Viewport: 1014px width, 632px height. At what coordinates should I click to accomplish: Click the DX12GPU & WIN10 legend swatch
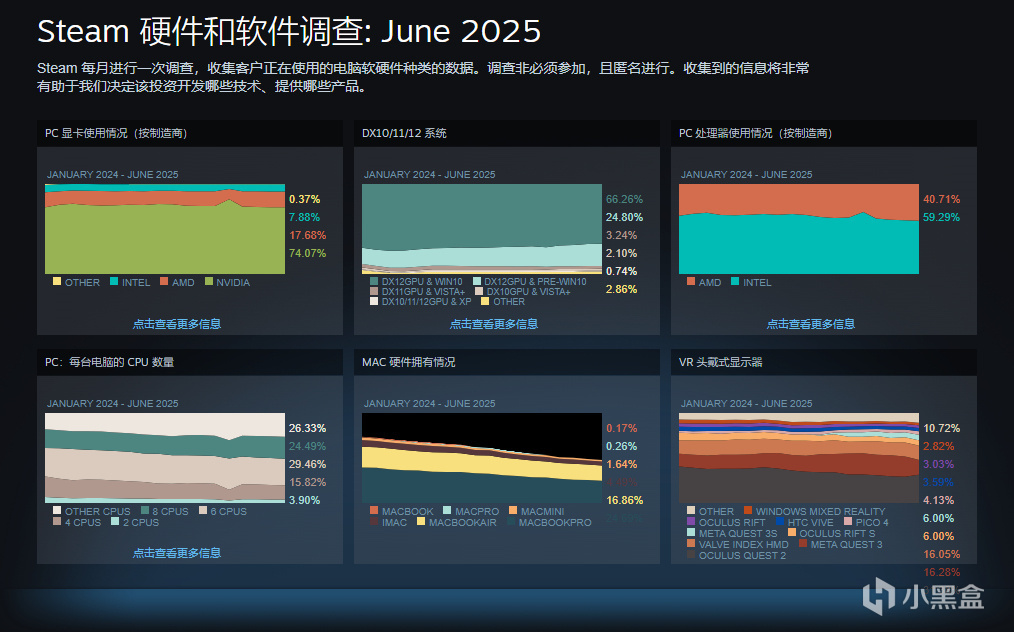[x=374, y=281]
